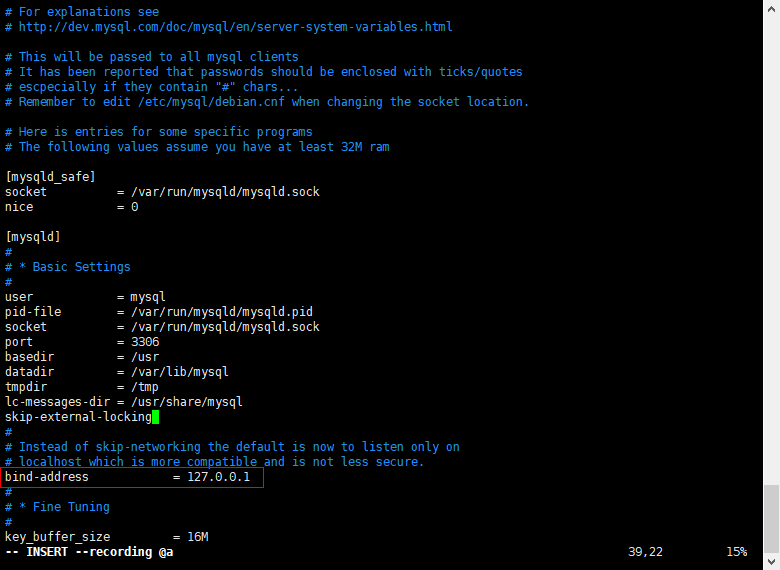Screen dimensions: 780x570
Task: Click the pid-file path /var/run/mysqld/mysqld.pid
Action: [x=222, y=312]
